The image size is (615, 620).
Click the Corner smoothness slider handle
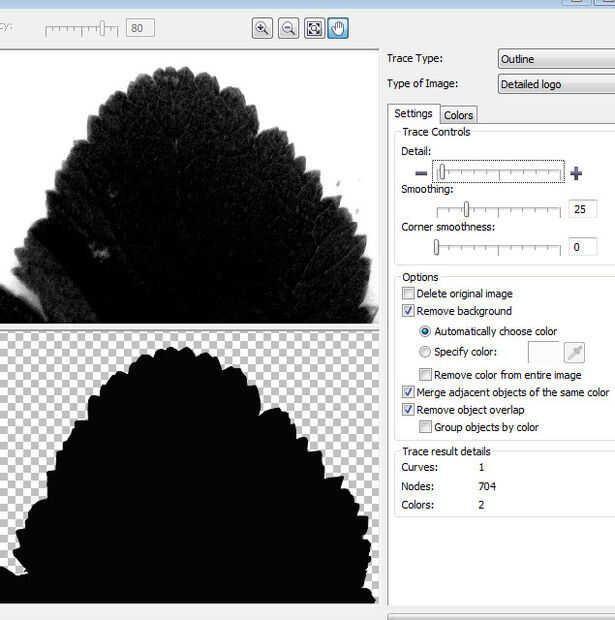[x=436, y=247]
